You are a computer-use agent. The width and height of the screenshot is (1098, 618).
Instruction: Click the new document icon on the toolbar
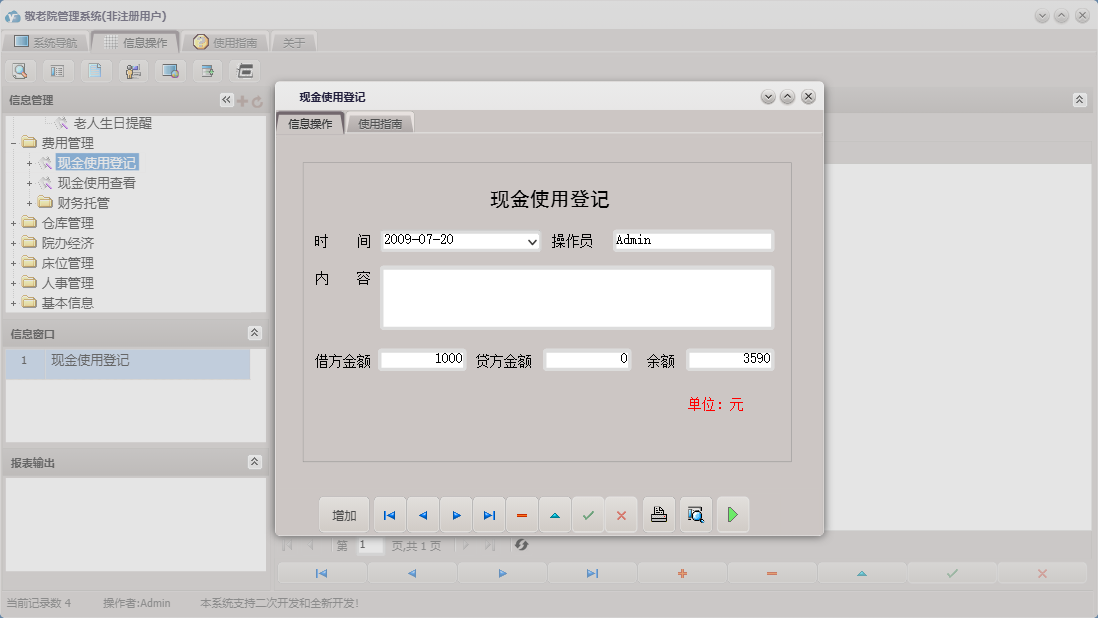click(x=95, y=71)
